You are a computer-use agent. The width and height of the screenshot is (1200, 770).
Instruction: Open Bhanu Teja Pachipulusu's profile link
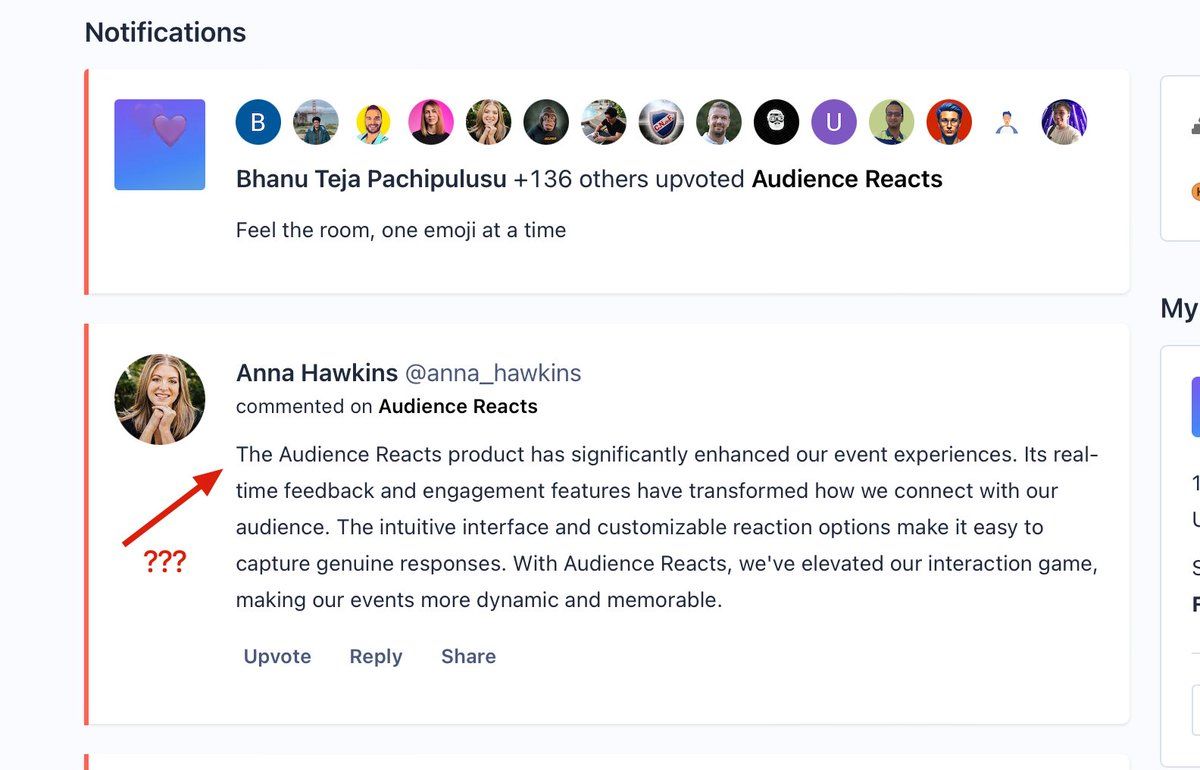click(x=370, y=179)
